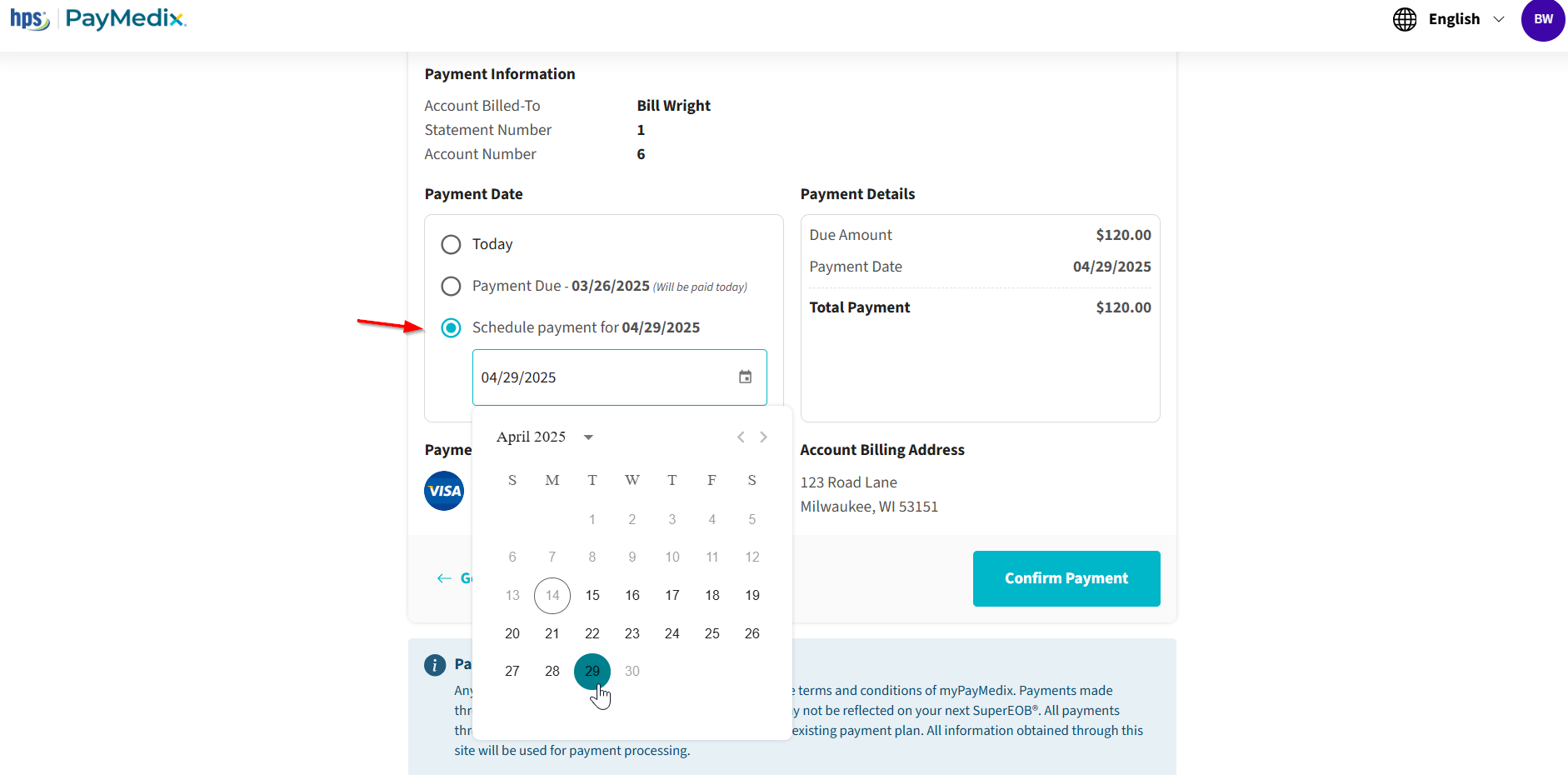Select Schedule payment for 04/29/2025 option
This screenshot has width=1568, height=775.
[451, 327]
